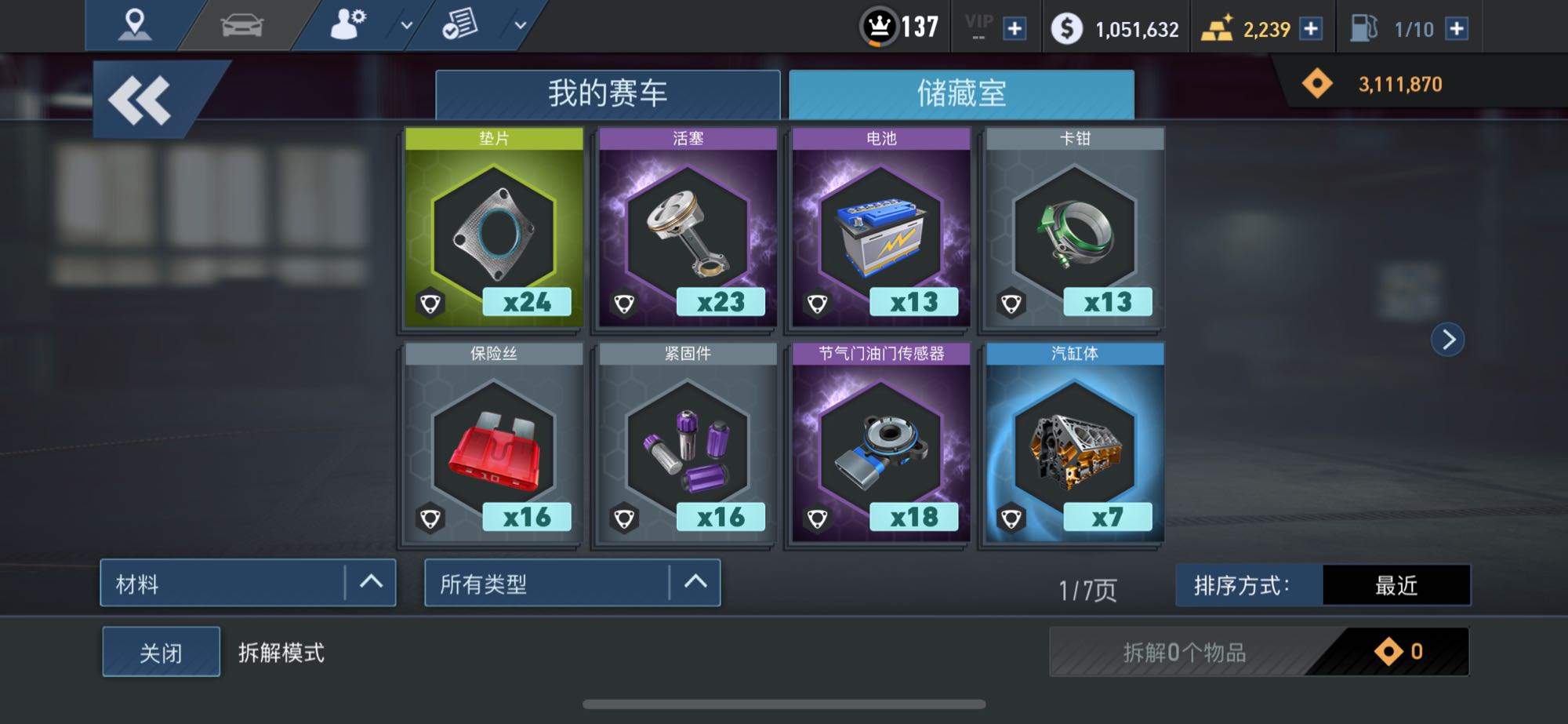Change sort order 最近 button
1568x724 pixels.
pyautogui.click(x=1396, y=585)
